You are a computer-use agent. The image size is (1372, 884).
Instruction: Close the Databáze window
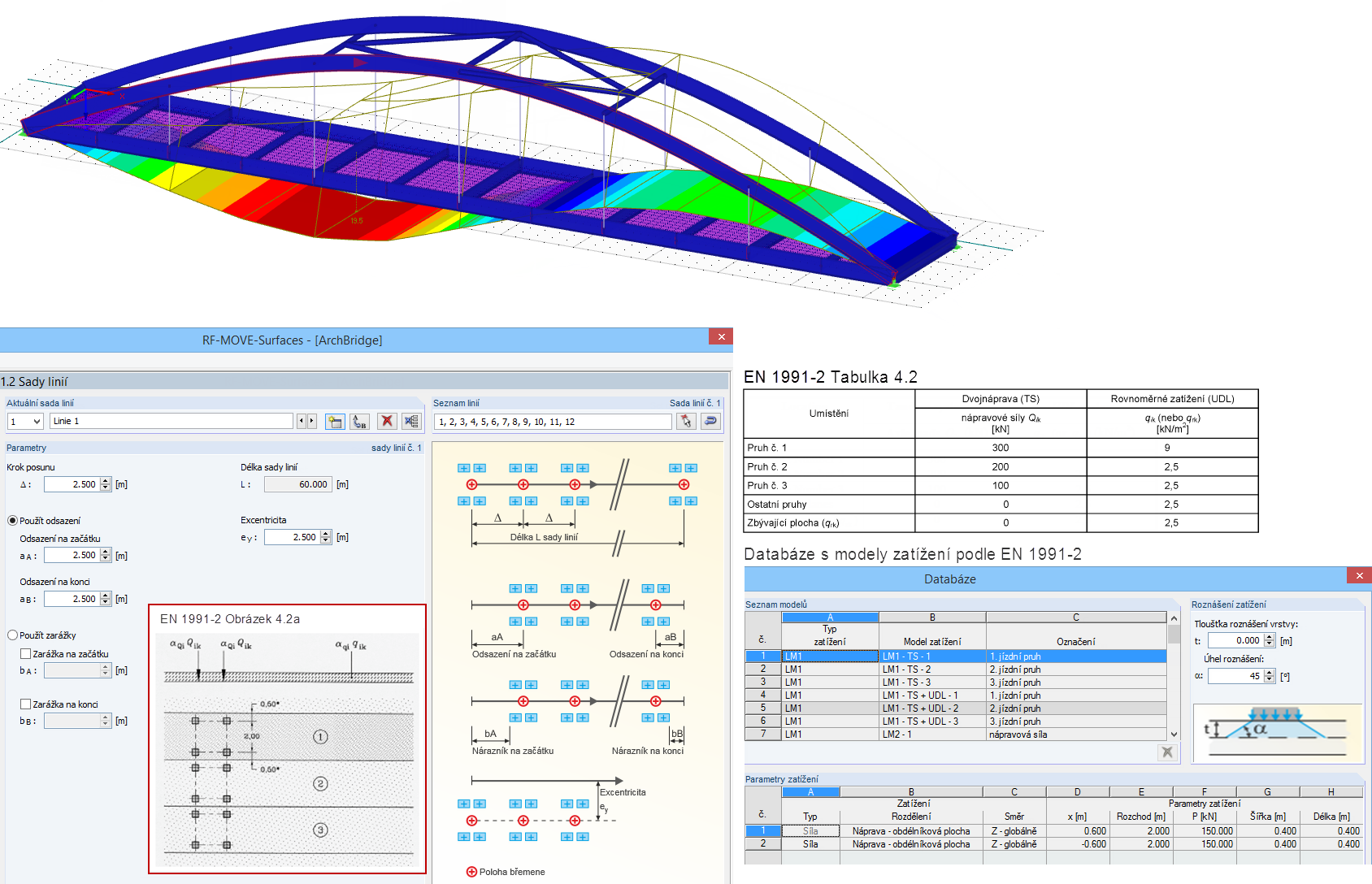[x=1359, y=575]
